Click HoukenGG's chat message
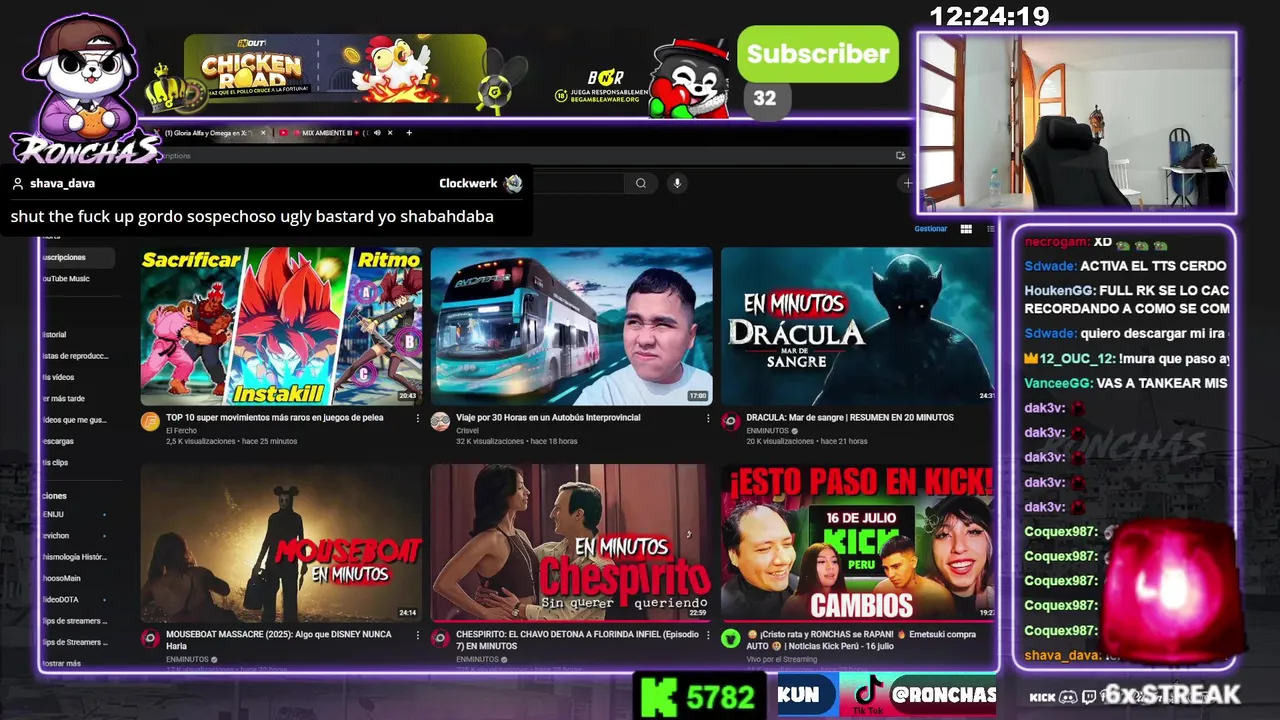This screenshot has width=1280, height=720. tap(1127, 300)
